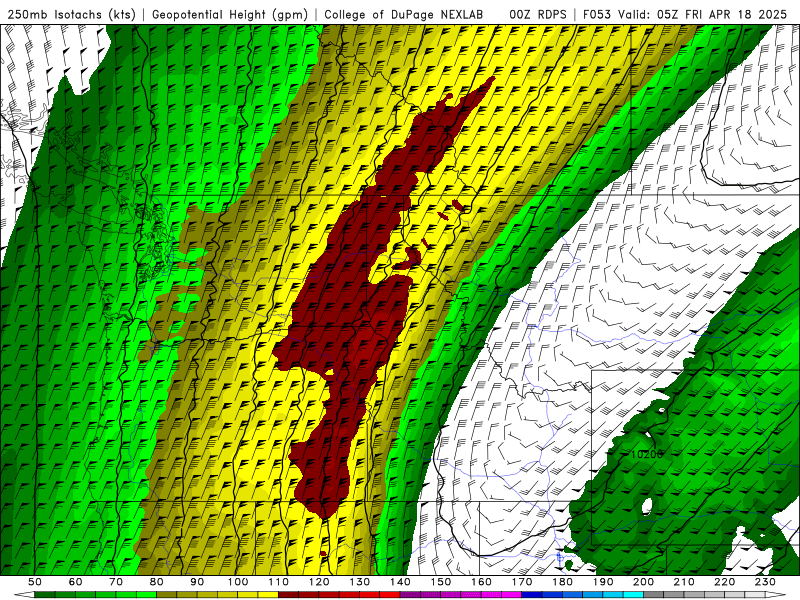
Task: Pick the dark red swatch between 110 and 120
Action: point(288,595)
